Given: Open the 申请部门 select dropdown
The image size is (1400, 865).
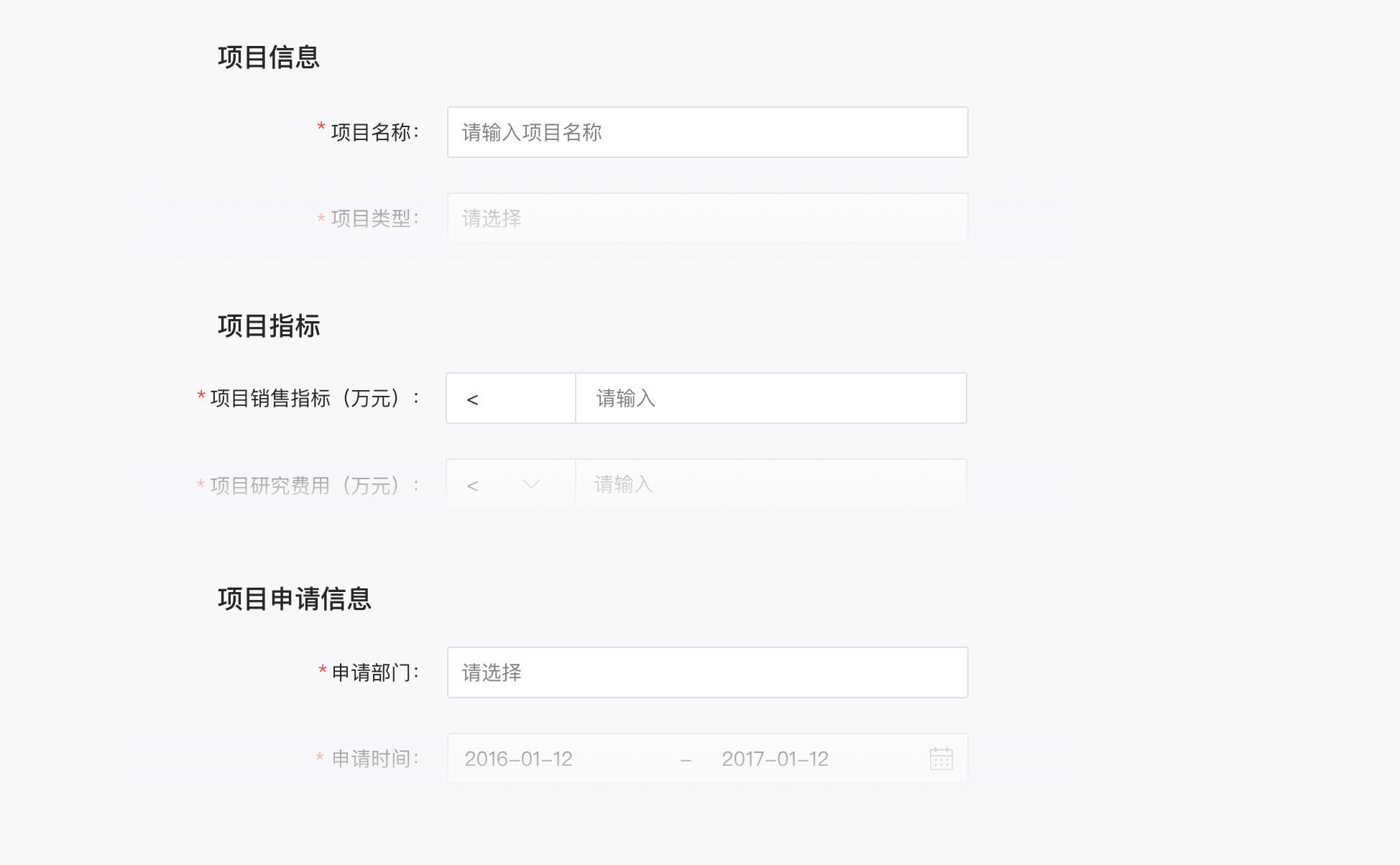Looking at the screenshot, I should coord(707,672).
